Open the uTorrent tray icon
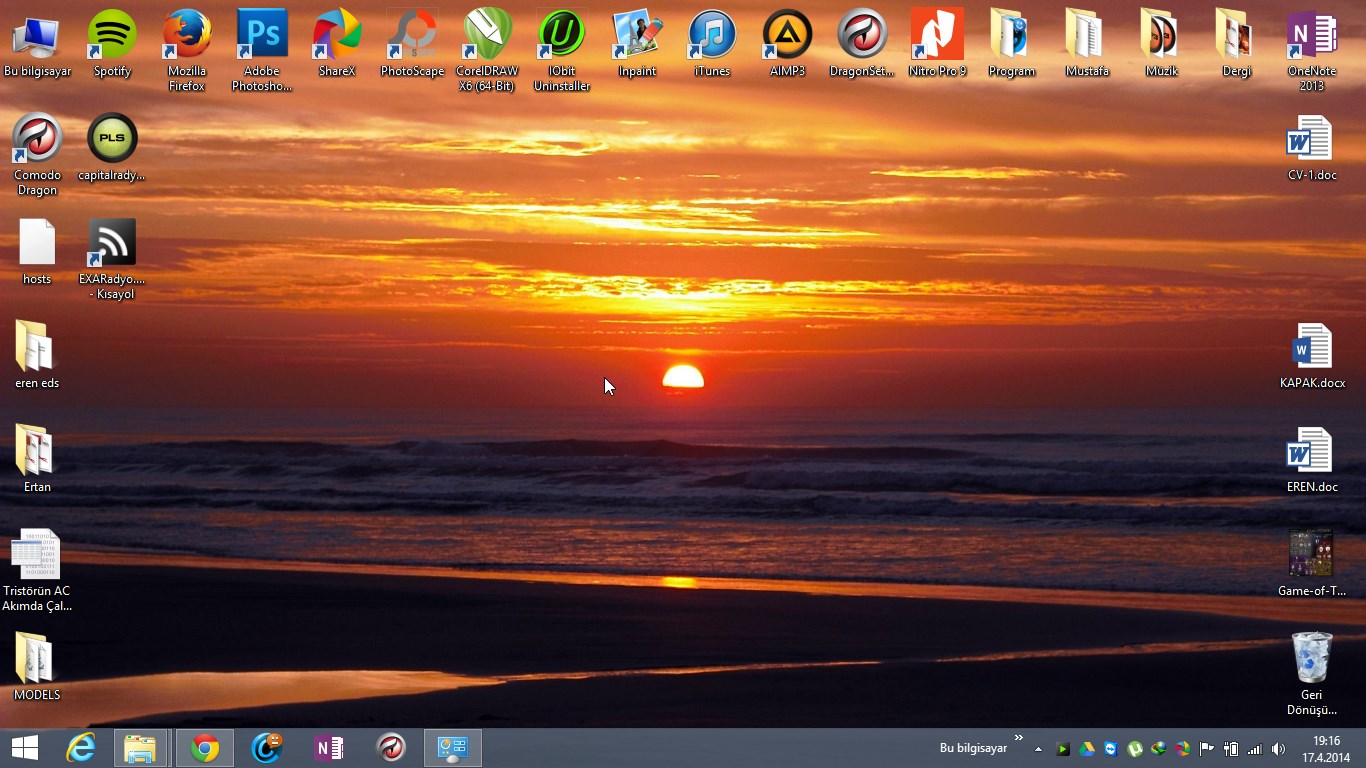 (1135, 749)
